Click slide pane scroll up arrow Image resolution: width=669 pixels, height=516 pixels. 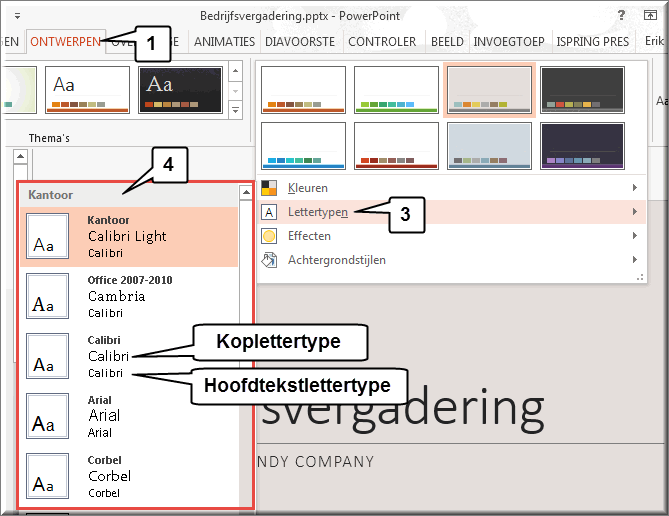20,156
